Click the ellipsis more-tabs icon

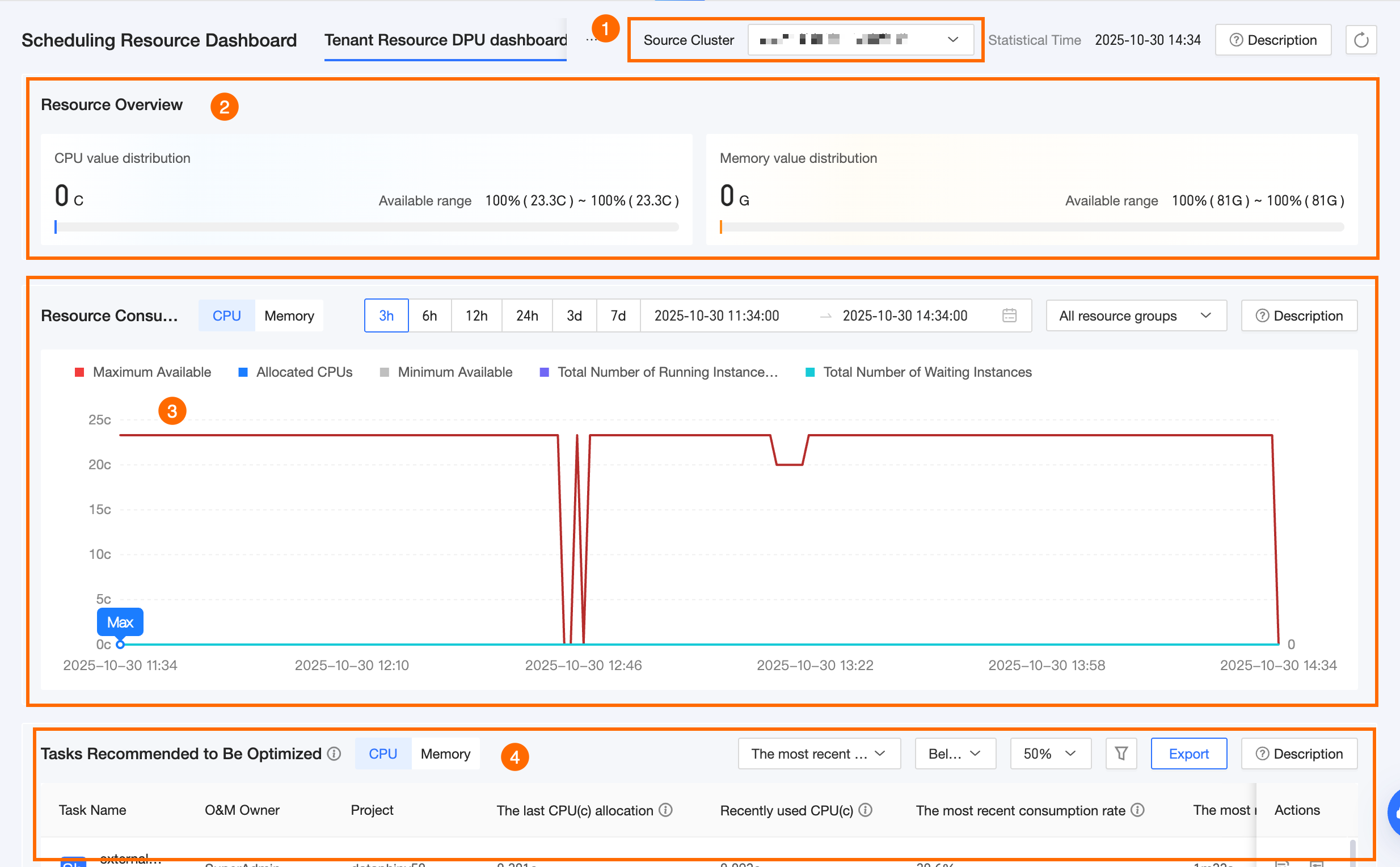click(591, 40)
